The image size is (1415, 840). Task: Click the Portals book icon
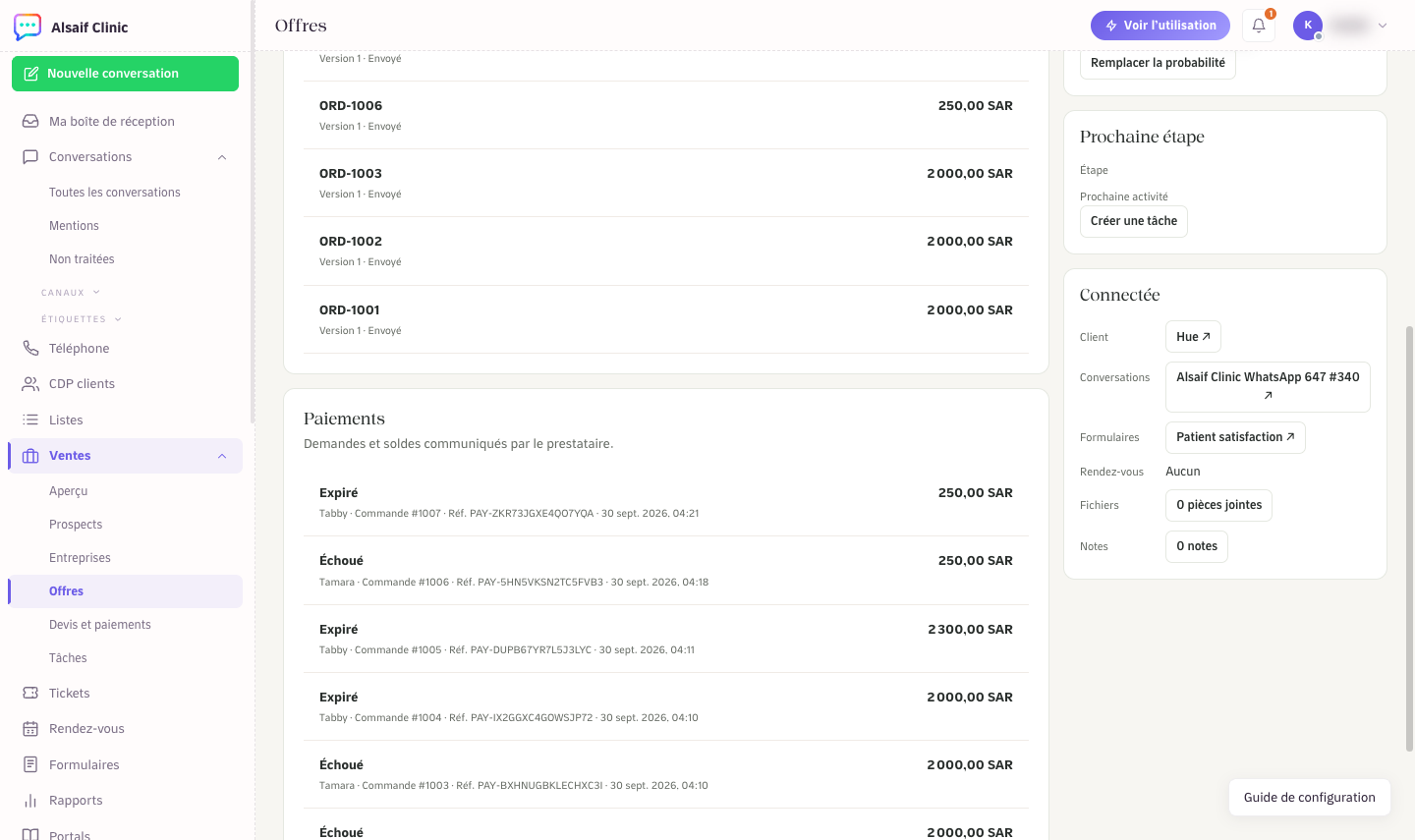(30, 835)
